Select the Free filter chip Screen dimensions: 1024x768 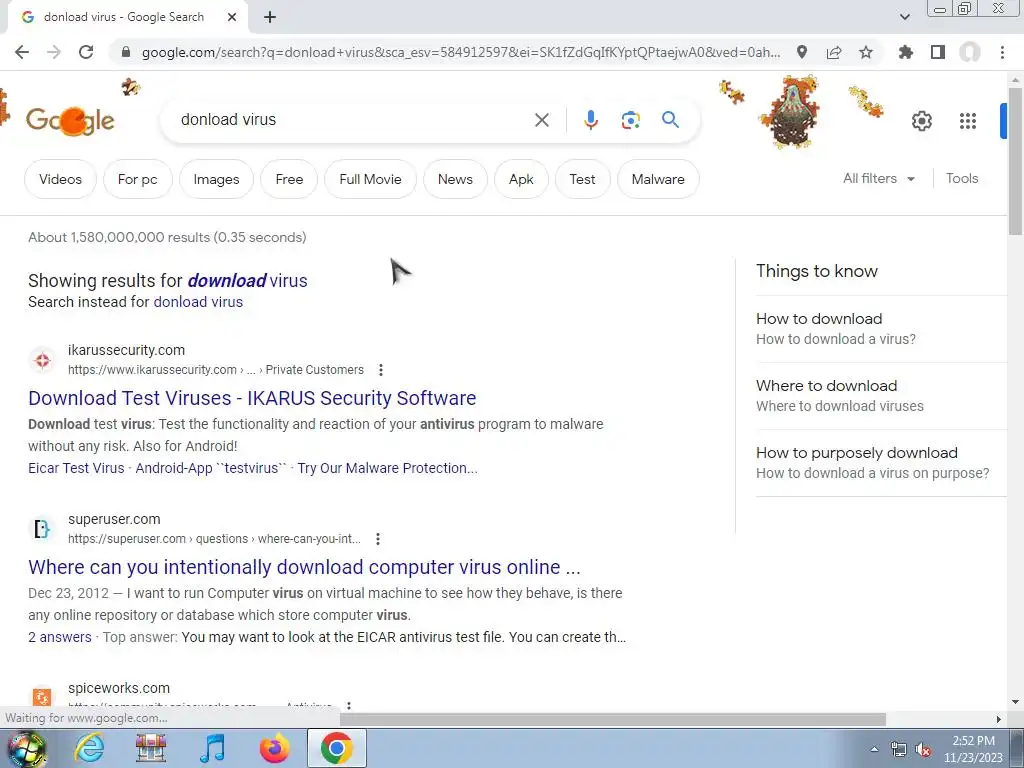click(x=289, y=179)
